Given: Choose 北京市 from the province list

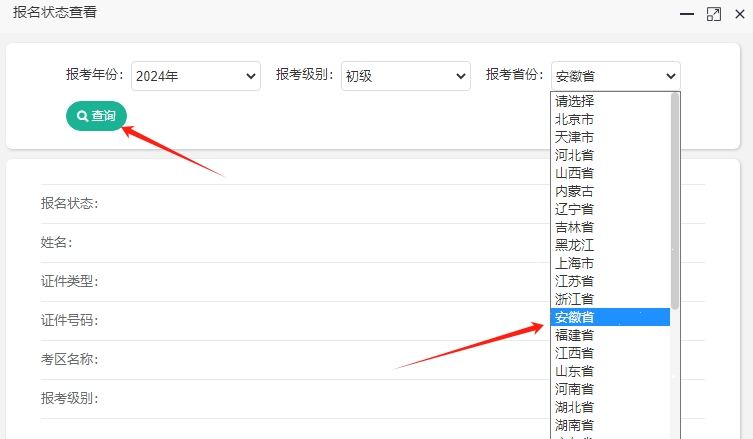Looking at the screenshot, I should click(x=575, y=119).
